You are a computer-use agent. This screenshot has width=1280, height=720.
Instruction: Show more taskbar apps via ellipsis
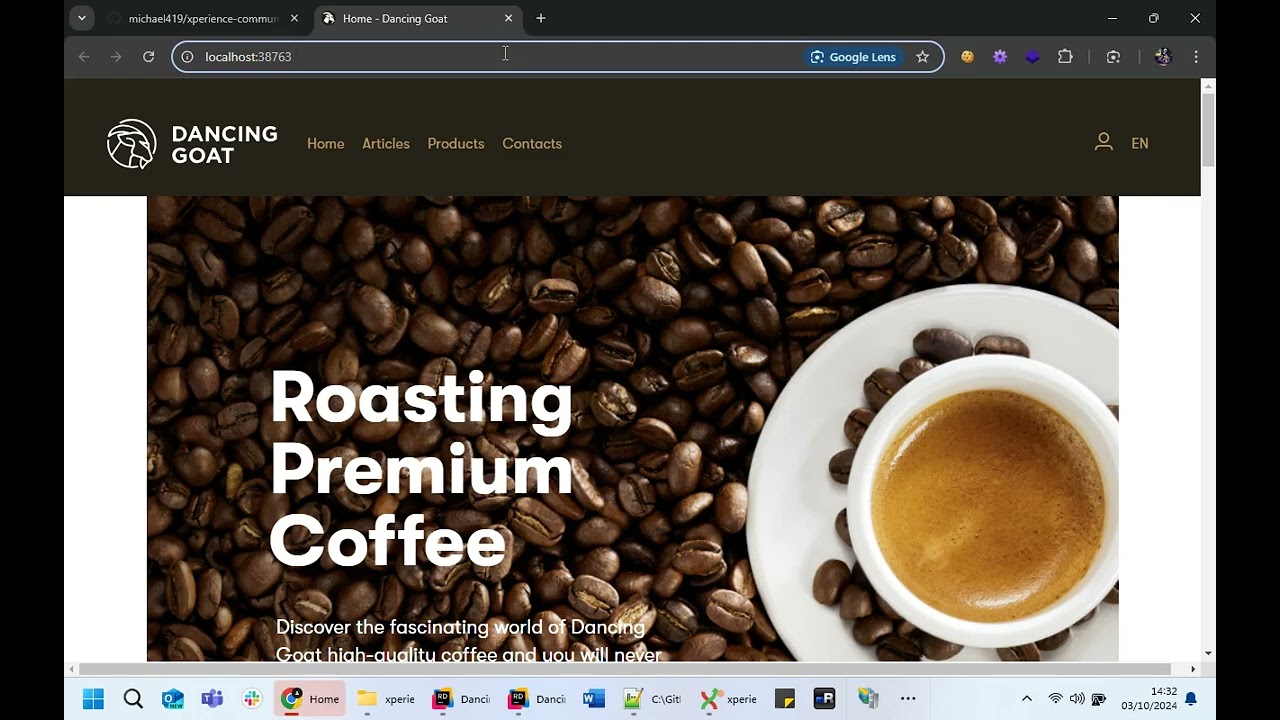tap(908, 699)
